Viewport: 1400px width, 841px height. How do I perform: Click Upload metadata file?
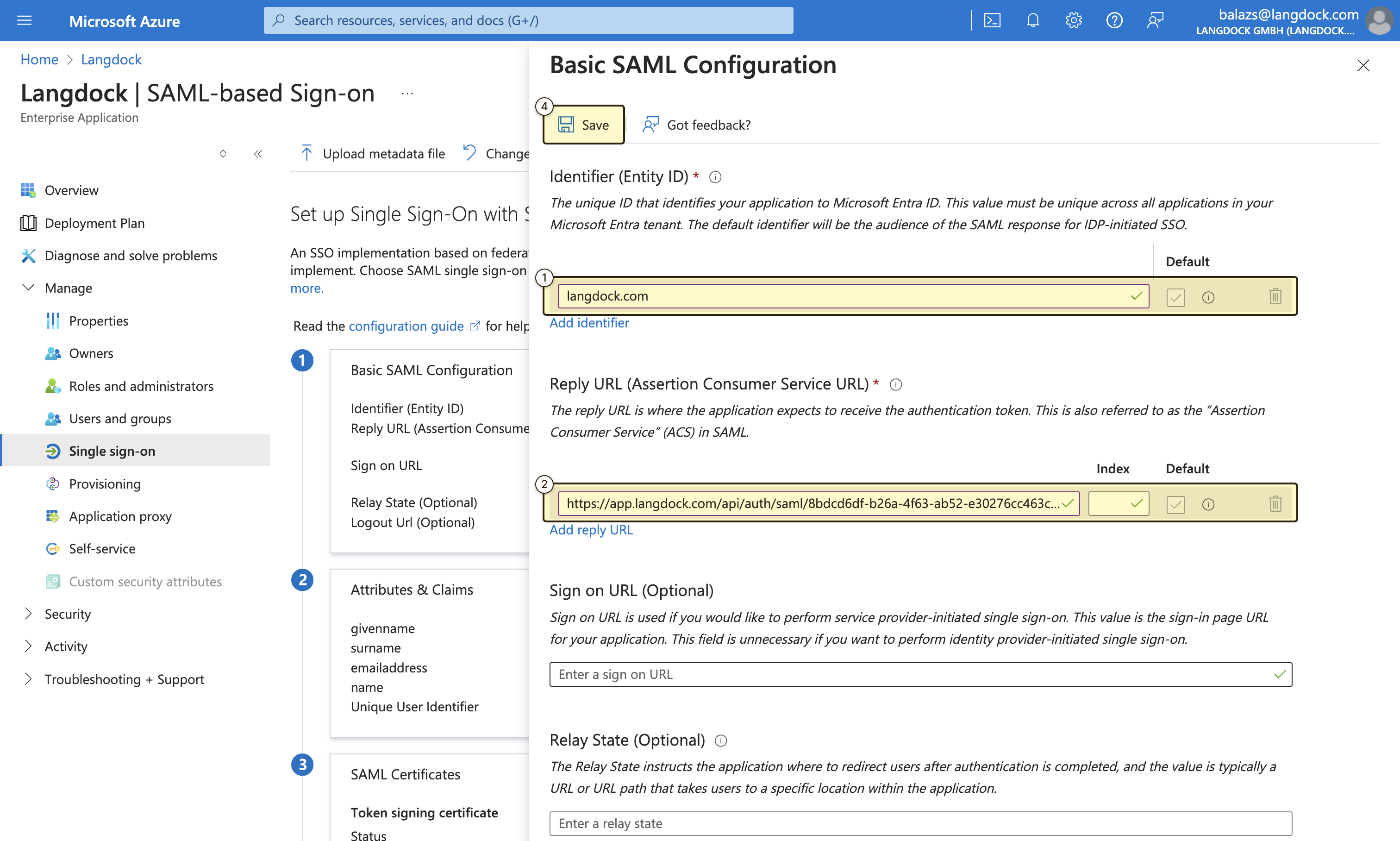(372, 154)
